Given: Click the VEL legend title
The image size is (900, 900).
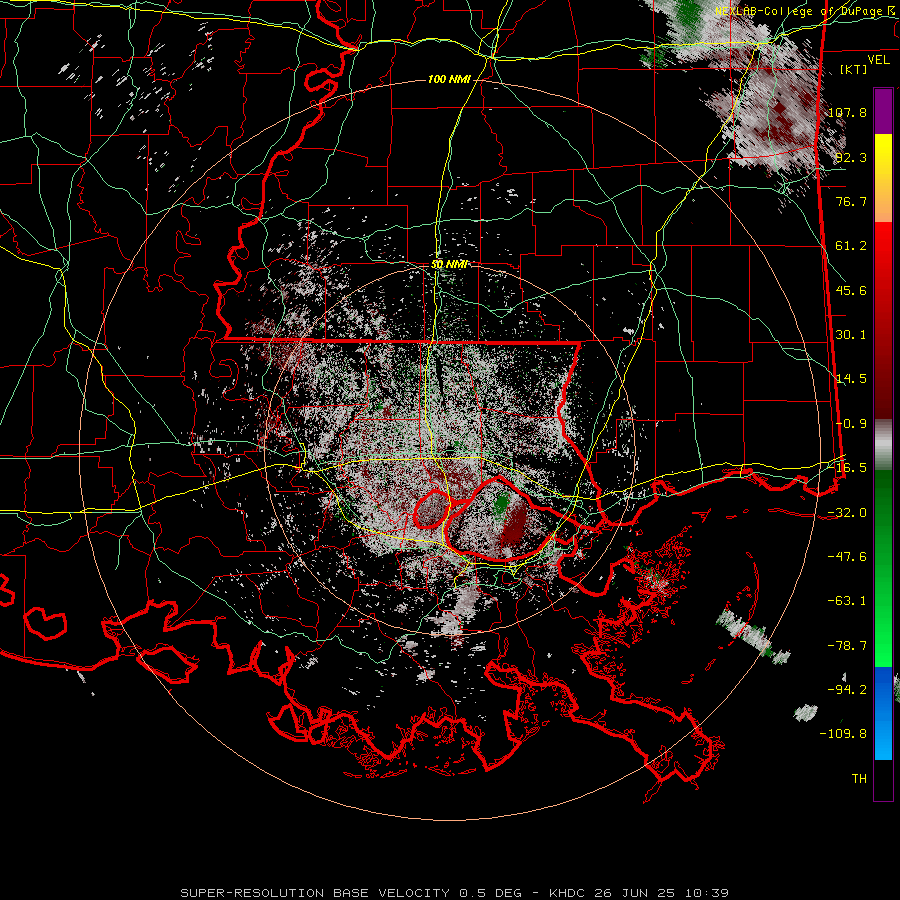Looking at the screenshot, I should (x=878, y=60).
